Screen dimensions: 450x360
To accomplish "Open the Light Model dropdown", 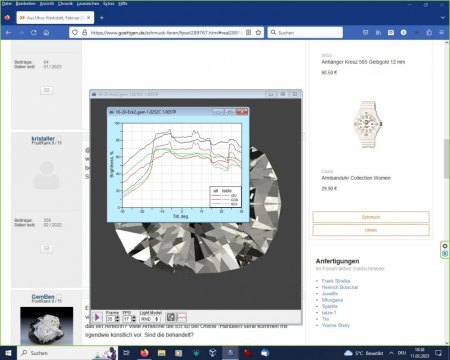I will point(150,319).
